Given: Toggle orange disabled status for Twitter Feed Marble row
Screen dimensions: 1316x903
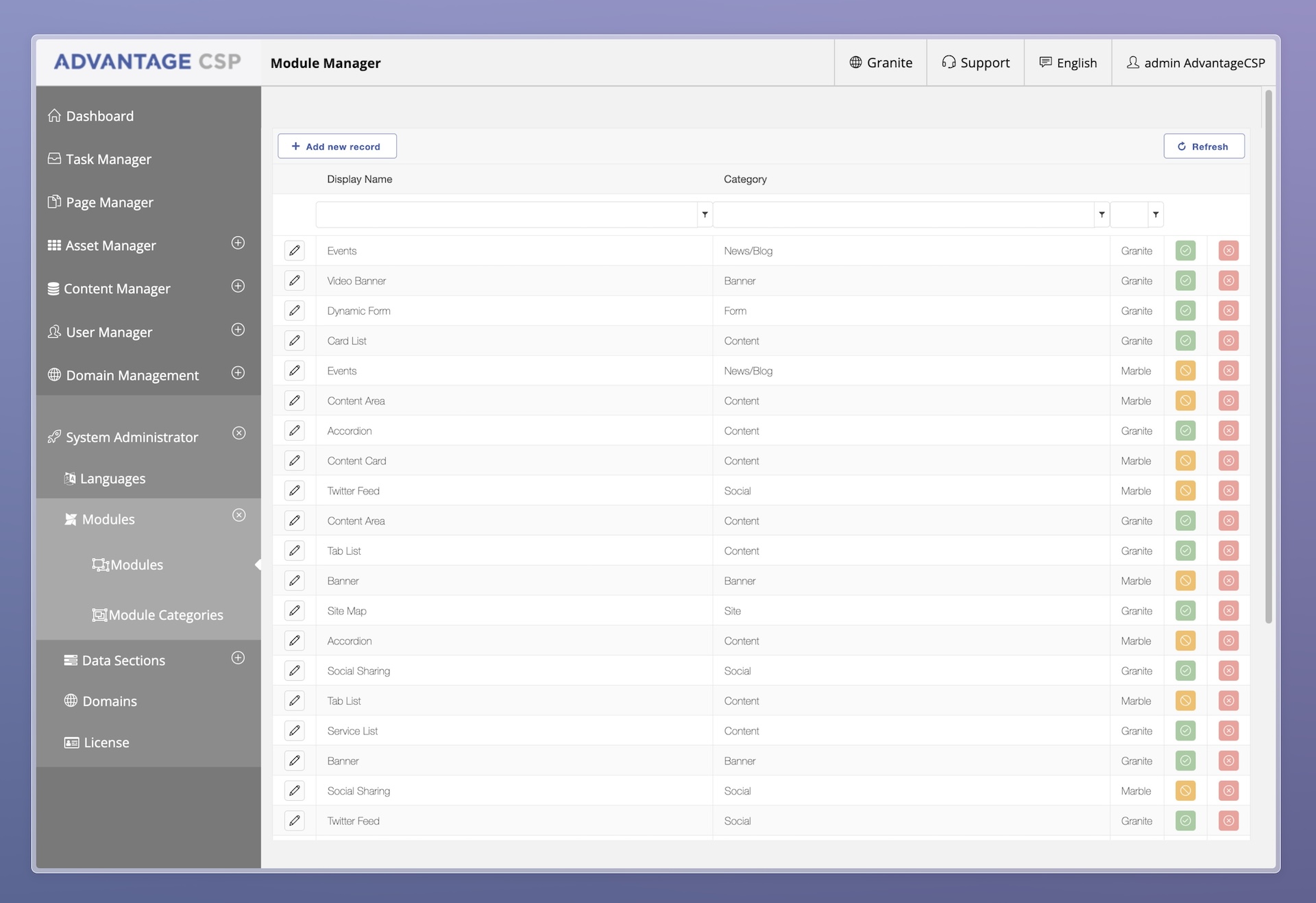Looking at the screenshot, I should coord(1185,491).
